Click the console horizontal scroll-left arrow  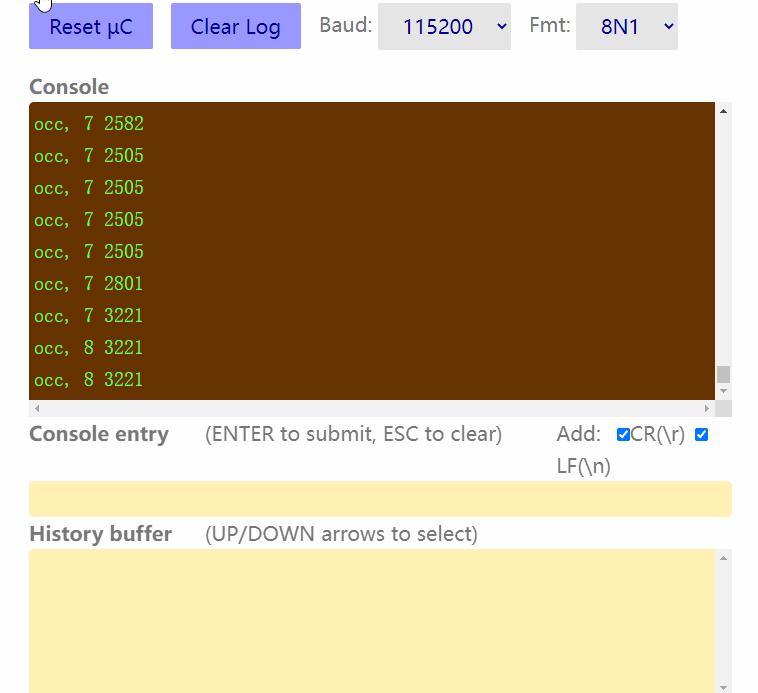pyautogui.click(x=37, y=408)
